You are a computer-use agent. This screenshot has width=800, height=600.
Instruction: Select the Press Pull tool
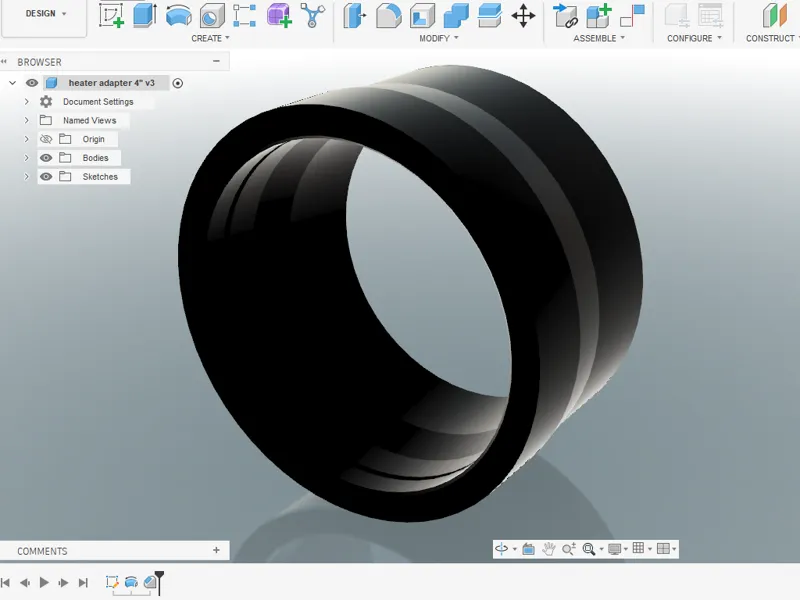[x=355, y=15]
